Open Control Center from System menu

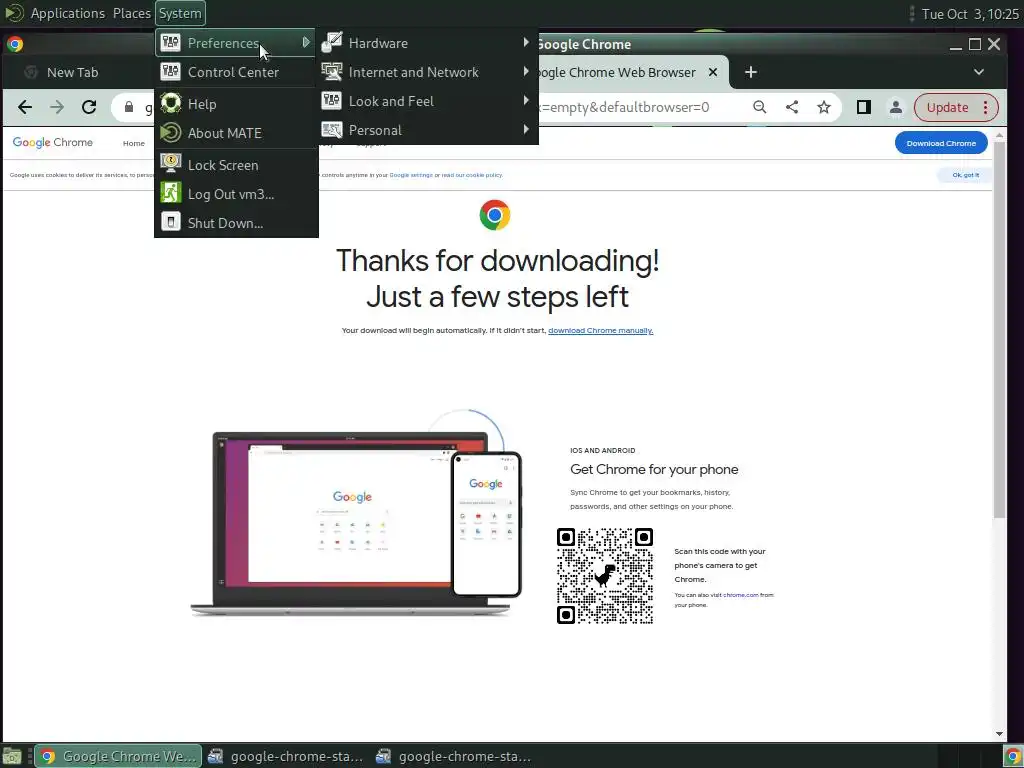236,72
